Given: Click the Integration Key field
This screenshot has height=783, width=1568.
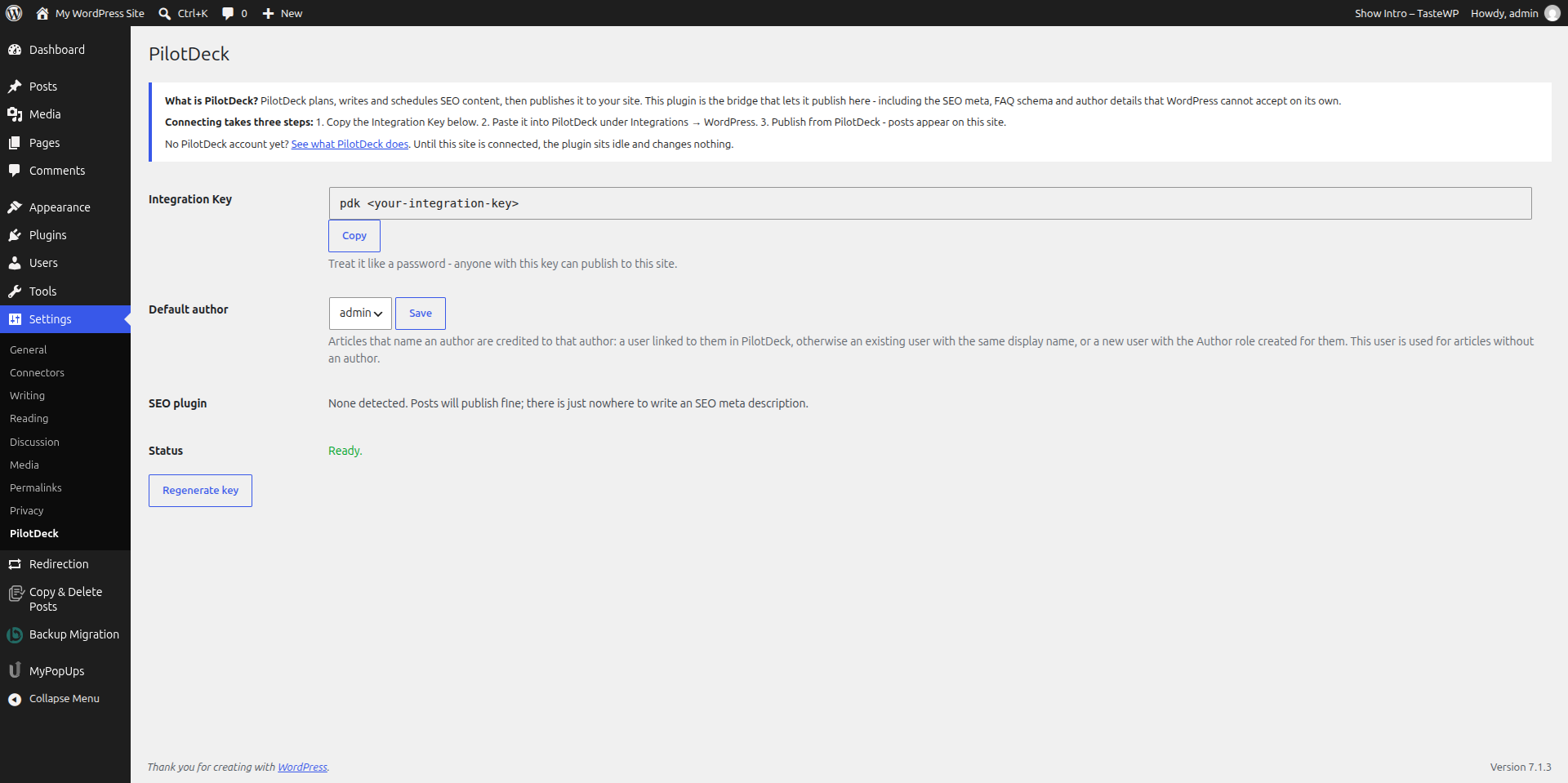Looking at the screenshot, I should click(x=930, y=203).
